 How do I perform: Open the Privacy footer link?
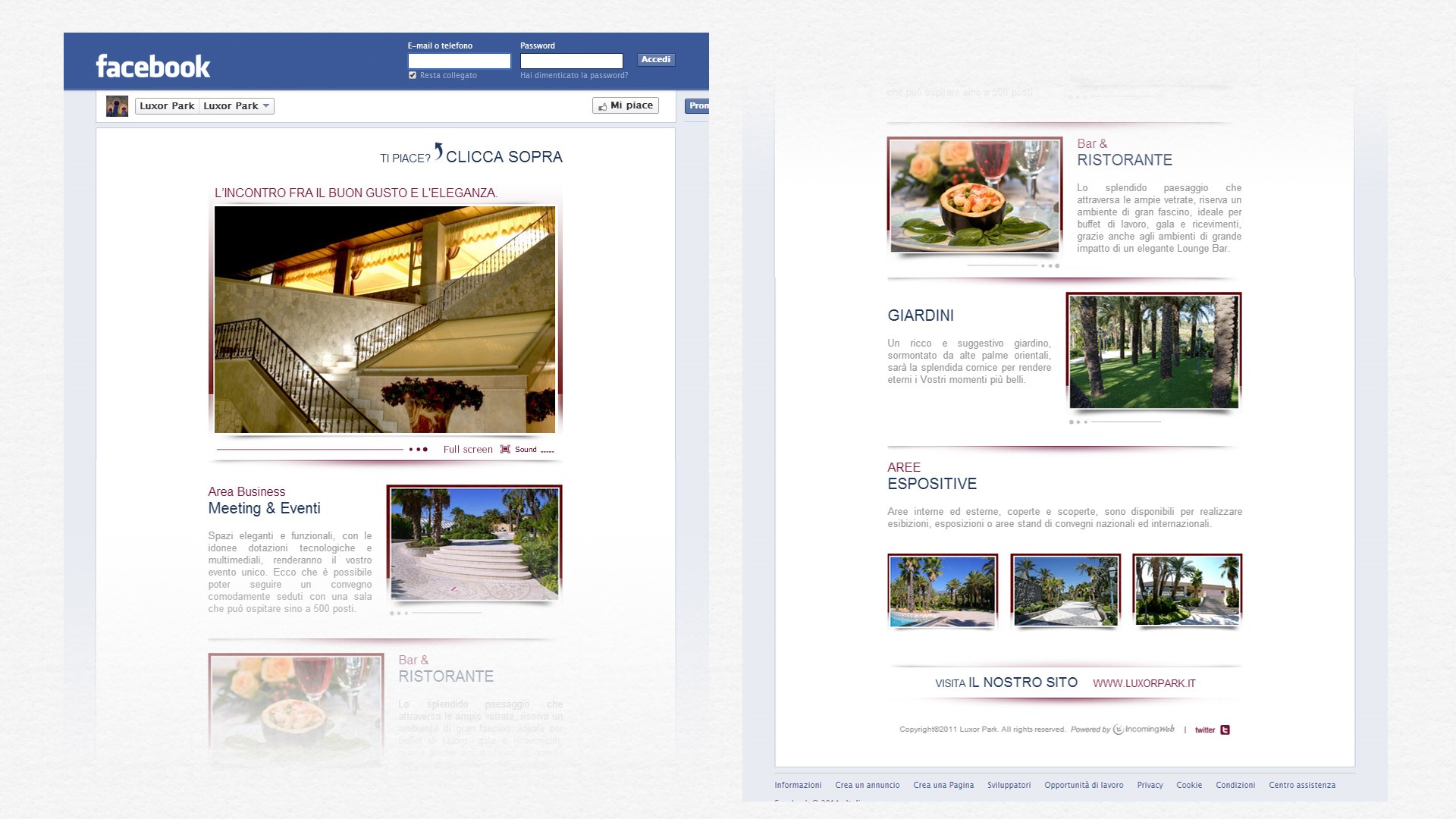pyautogui.click(x=1150, y=785)
